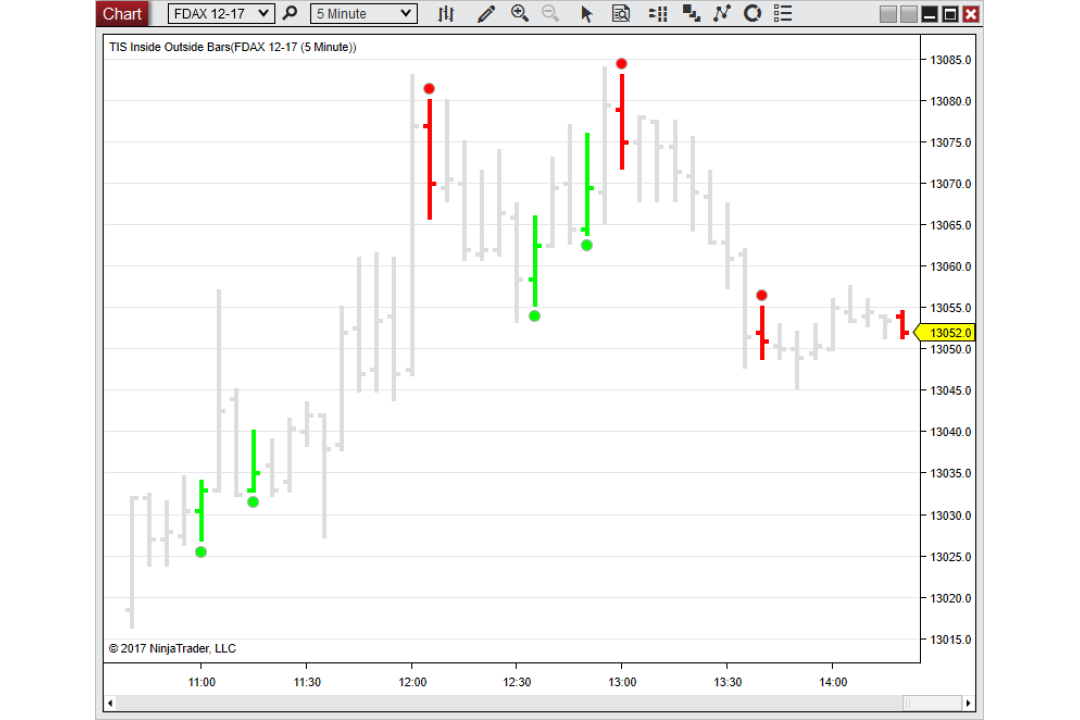Open the strategies circular icon

(x=753, y=13)
